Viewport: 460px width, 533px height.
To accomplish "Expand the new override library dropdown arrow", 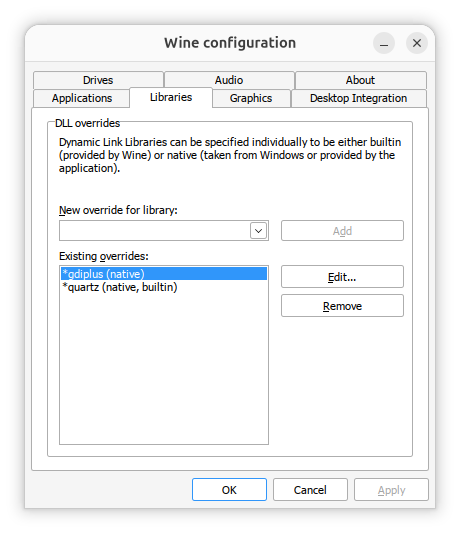I will pyautogui.click(x=258, y=231).
